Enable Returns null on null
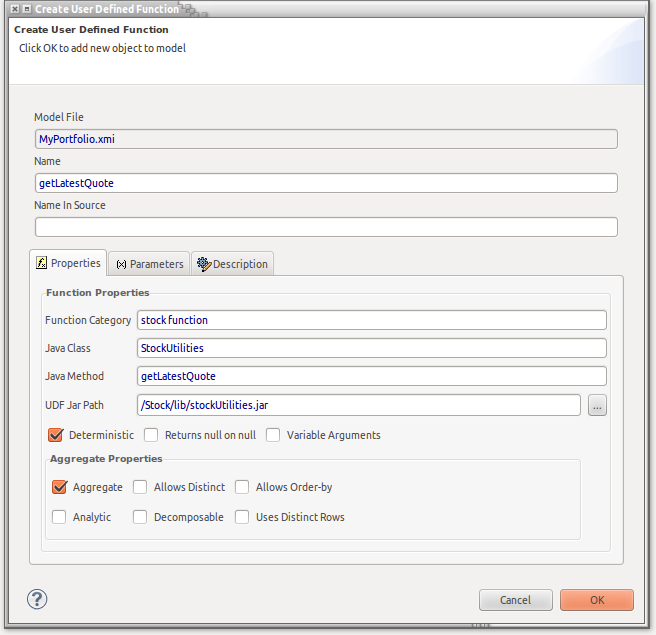 [151, 435]
